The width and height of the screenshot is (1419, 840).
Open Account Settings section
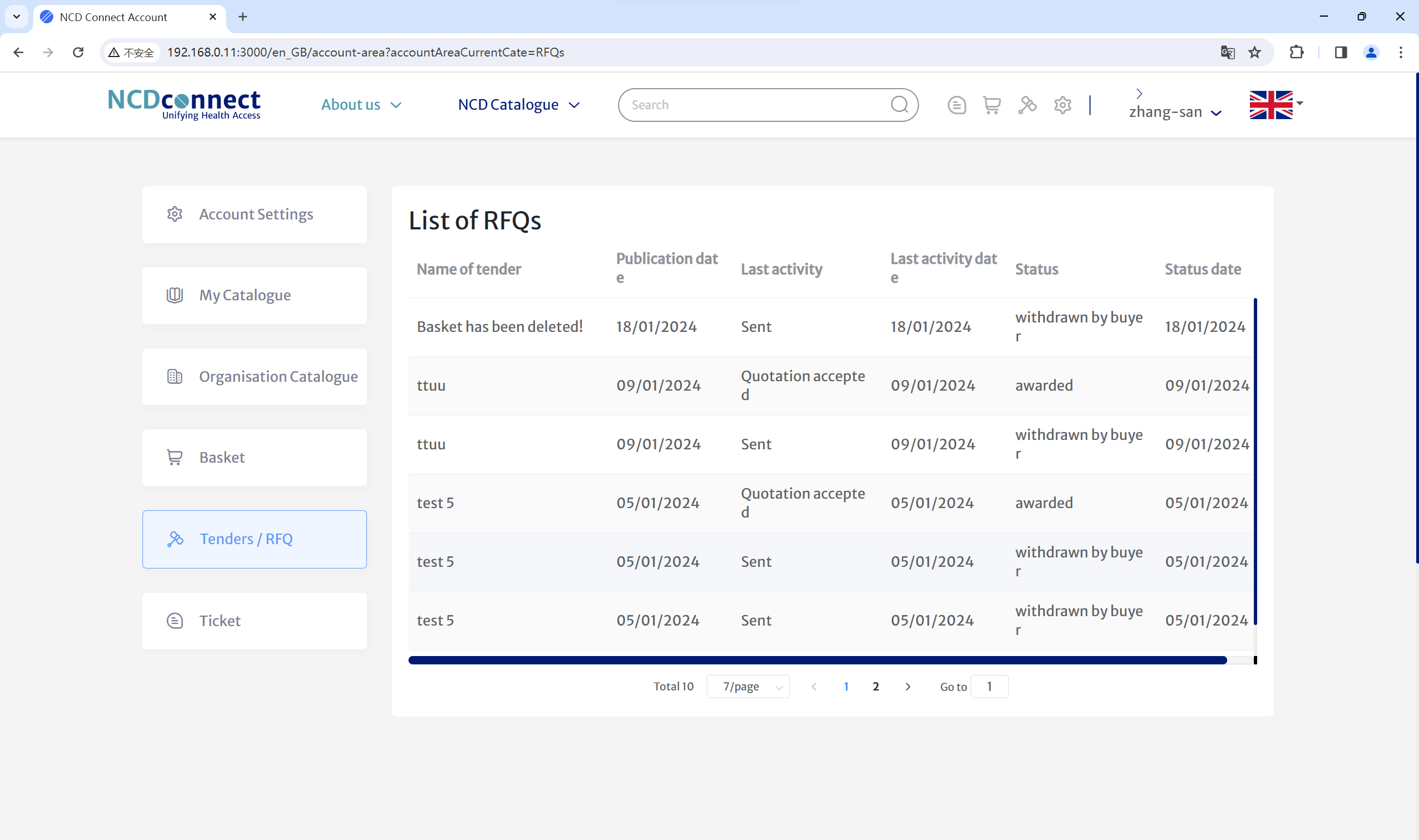pos(254,214)
